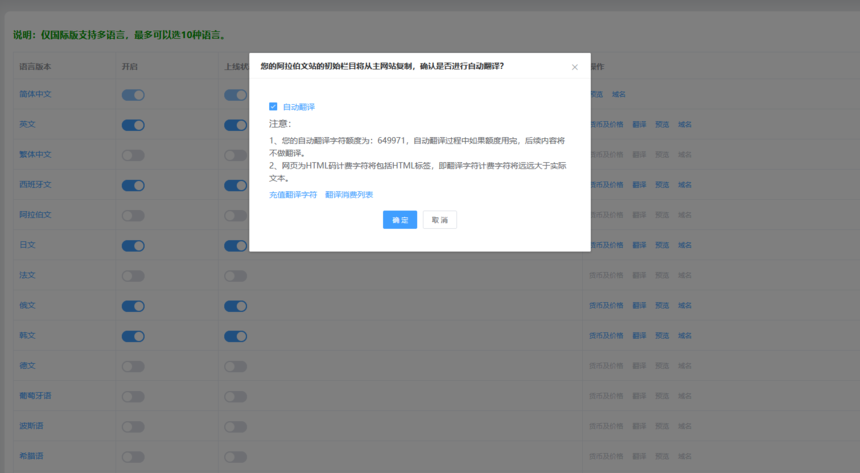Viewport: 860px width, 473px height.
Task: Open 货币及价格 for the 法文 row
Action: click(606, 275)
